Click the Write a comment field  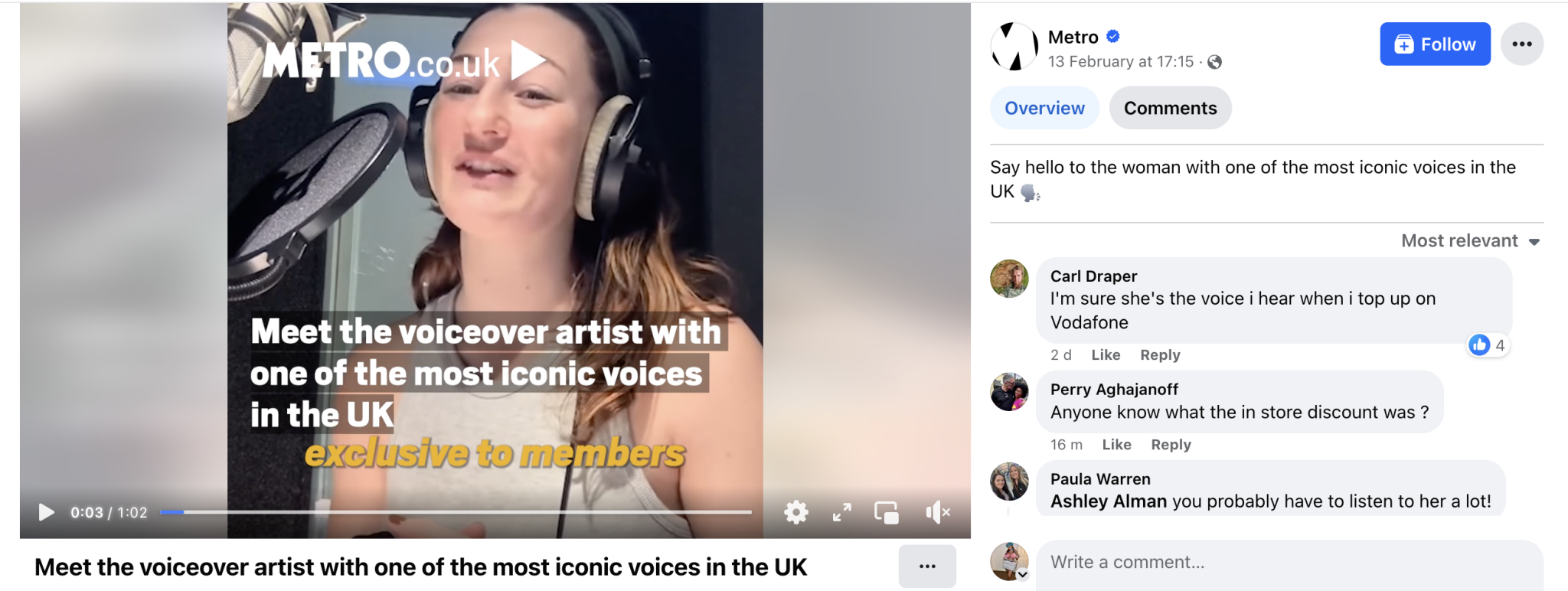1225,561
